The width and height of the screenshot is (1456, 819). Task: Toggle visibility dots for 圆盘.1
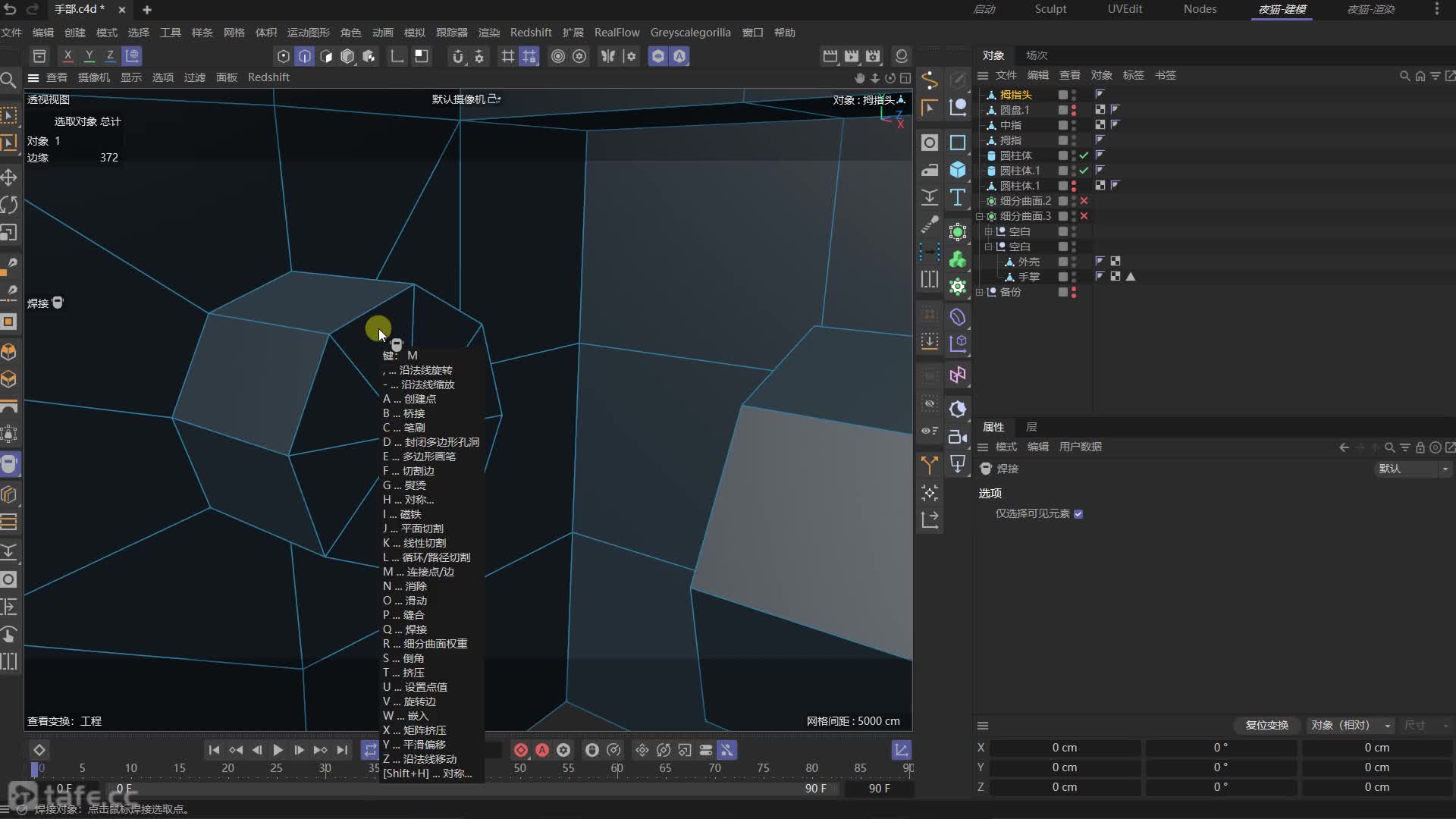pos(1074,110)
